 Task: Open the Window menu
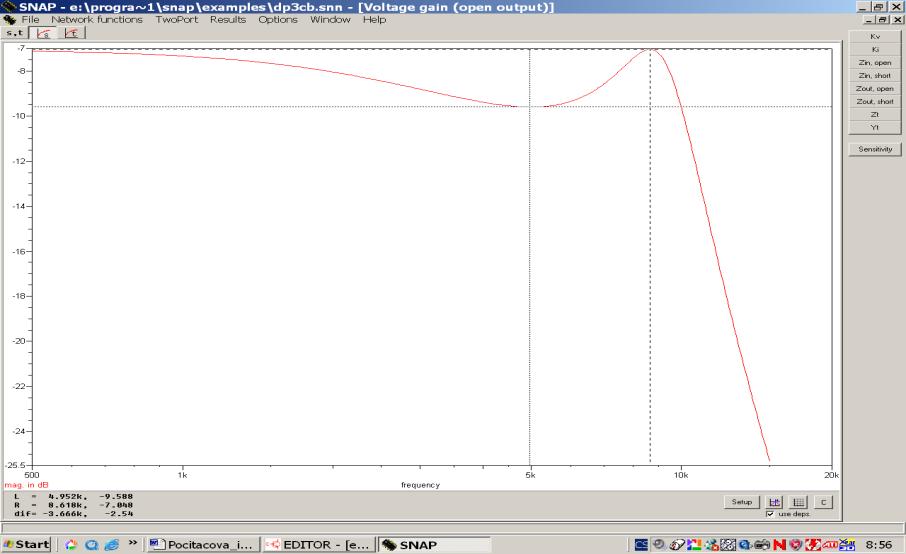tap(330, 20)
